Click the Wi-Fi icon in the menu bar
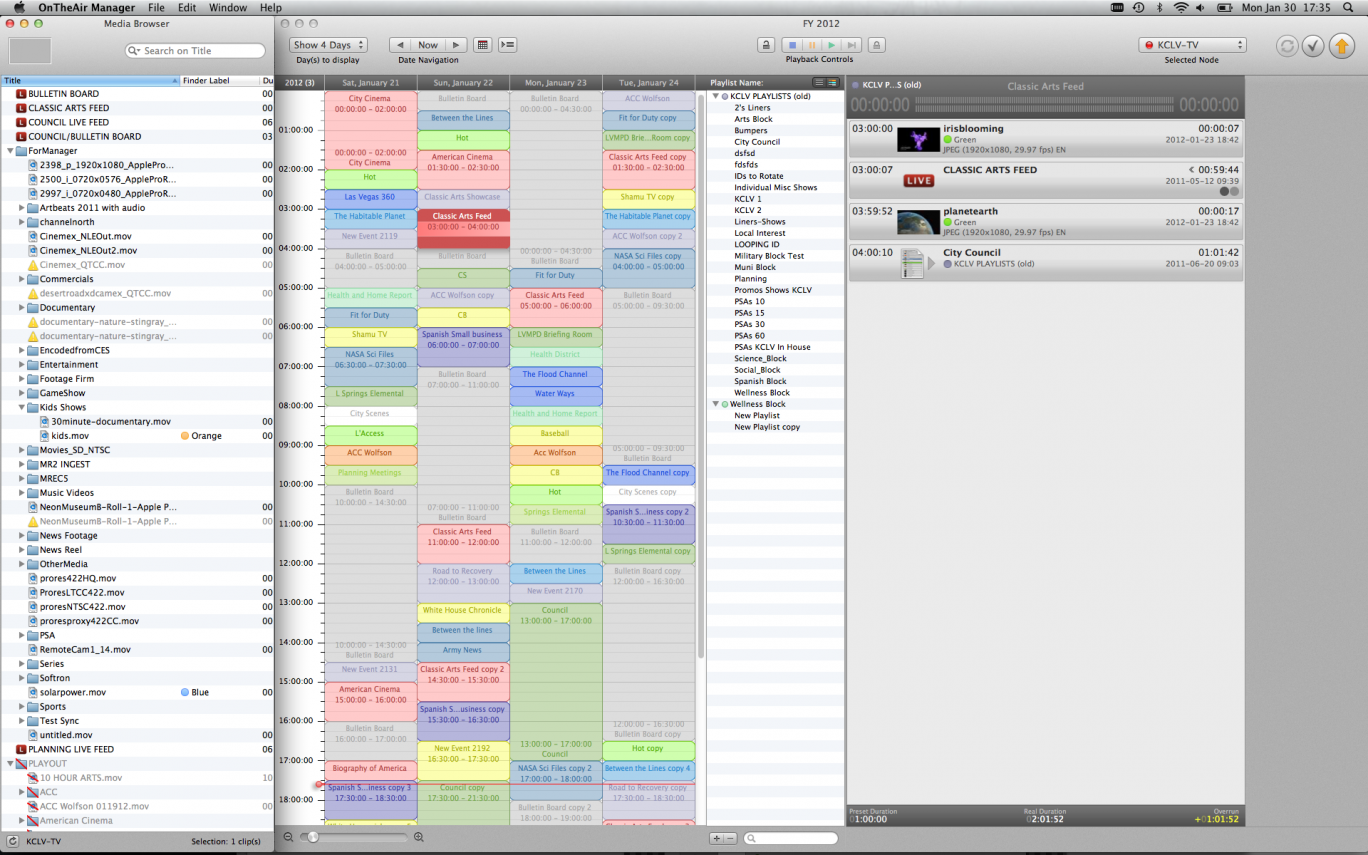Screen dimensions: 1368x855 tap(1181, 8)
